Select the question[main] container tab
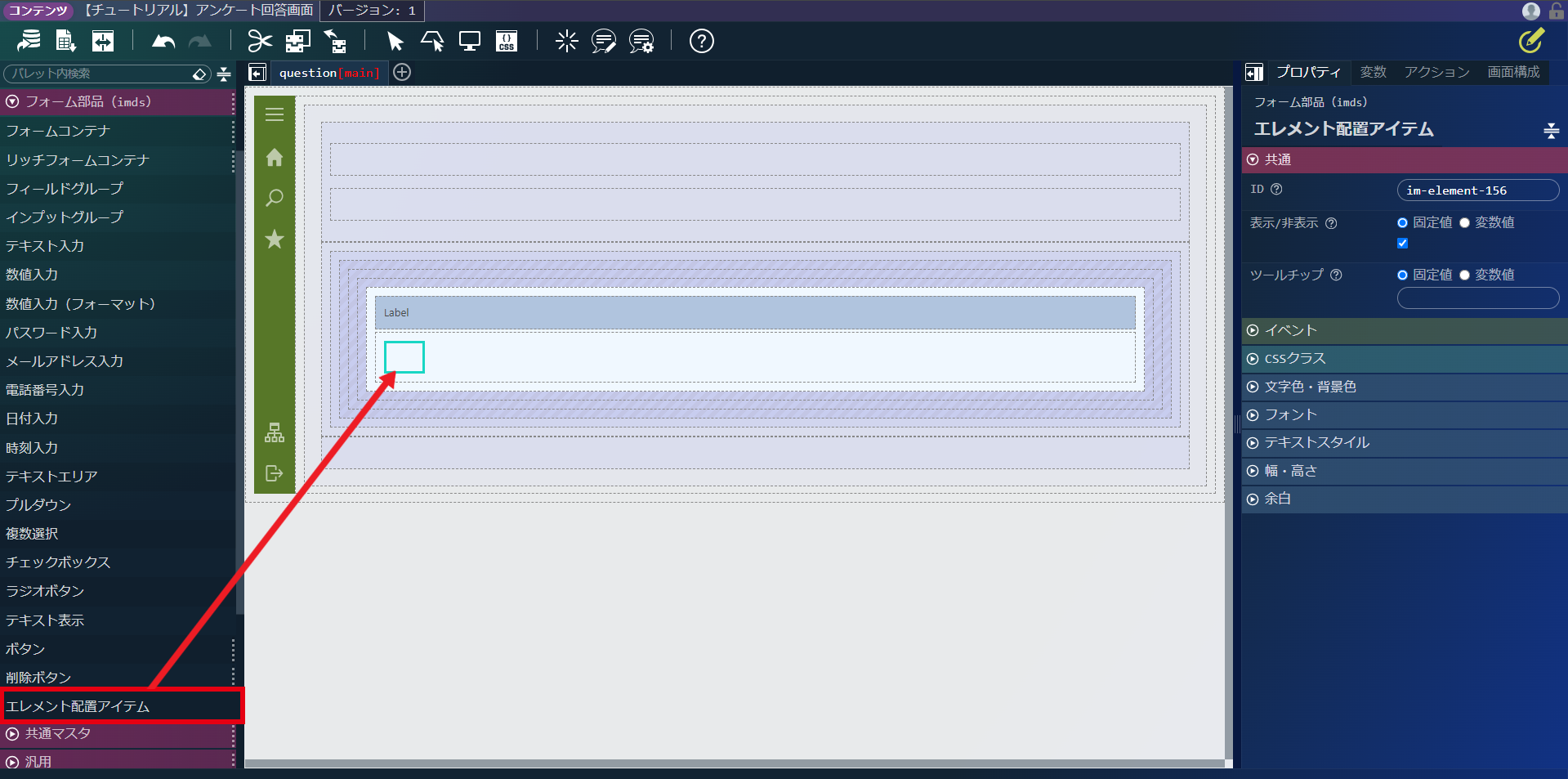The width and height of the screenshot is (1568, 779). click(x=329, y=73)
